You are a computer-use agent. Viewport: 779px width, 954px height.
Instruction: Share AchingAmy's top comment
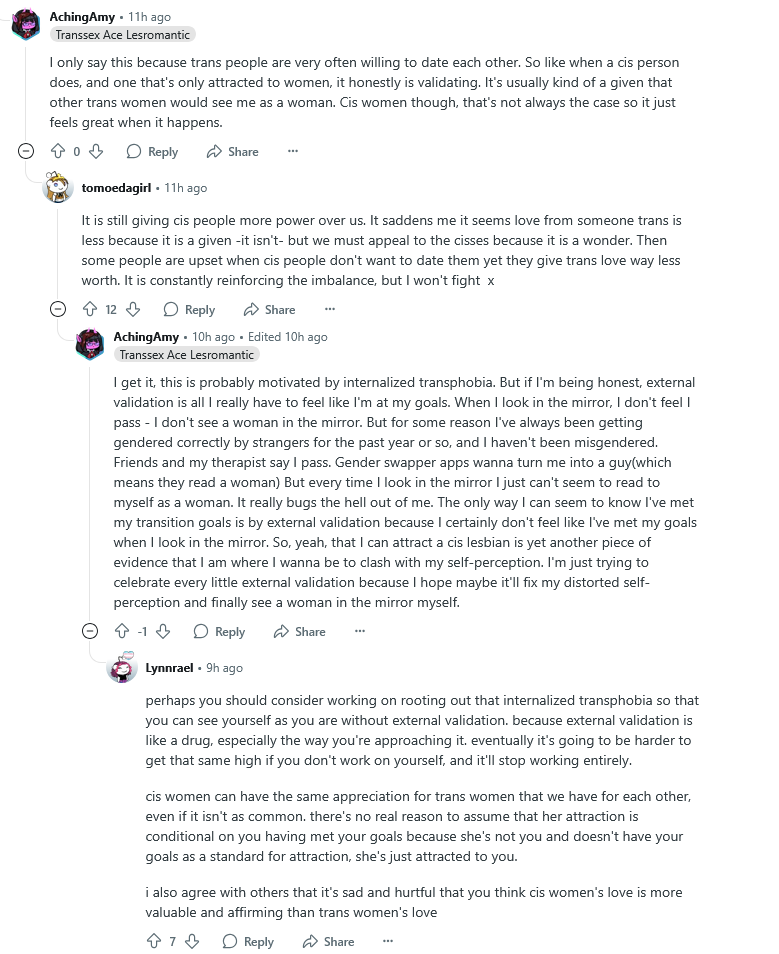[x=232, y=152]
